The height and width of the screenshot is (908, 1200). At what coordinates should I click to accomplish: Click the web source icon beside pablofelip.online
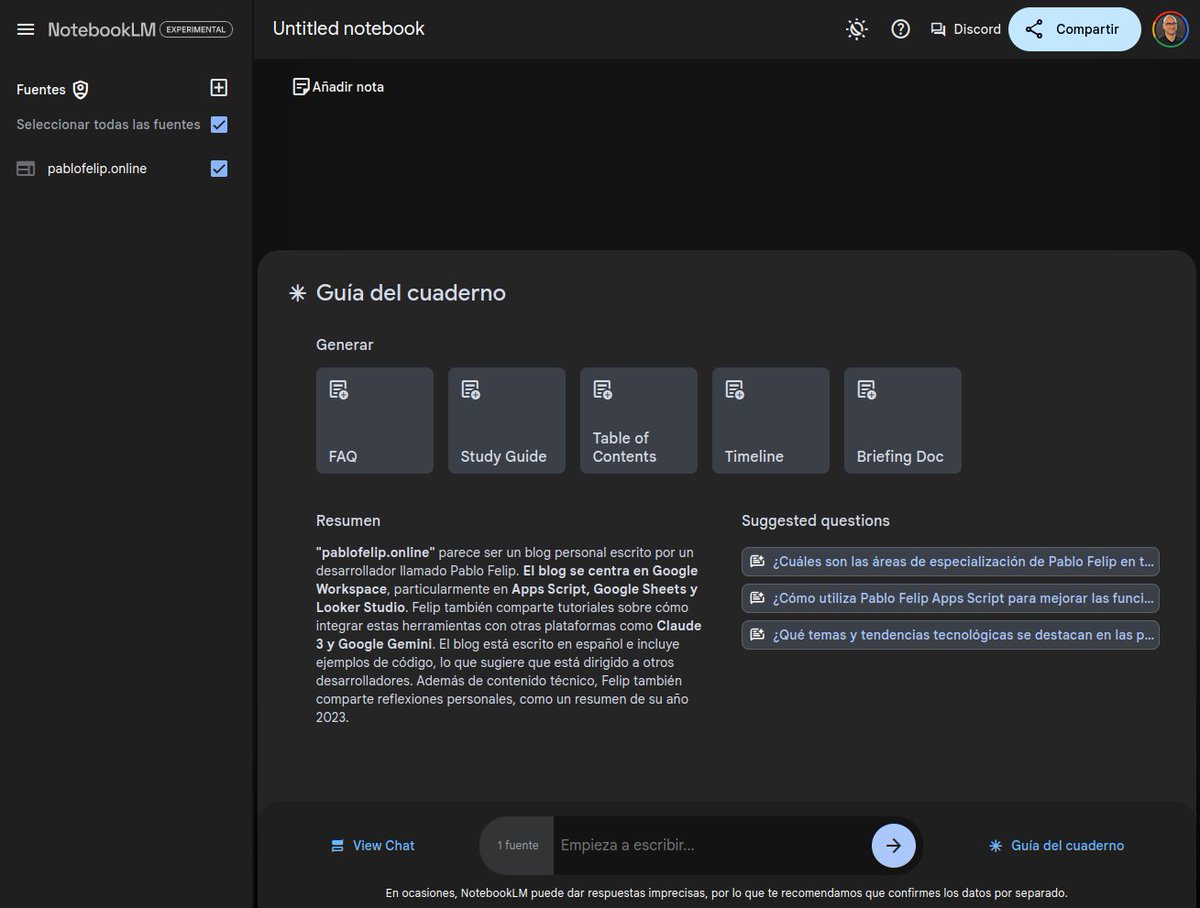tap(26, 169)
